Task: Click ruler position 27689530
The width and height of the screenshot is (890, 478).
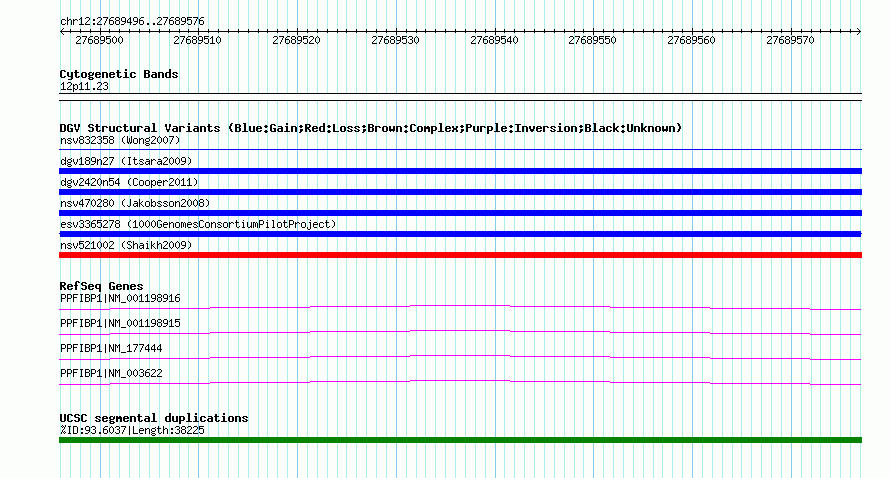Action: (x=395, y=40)
